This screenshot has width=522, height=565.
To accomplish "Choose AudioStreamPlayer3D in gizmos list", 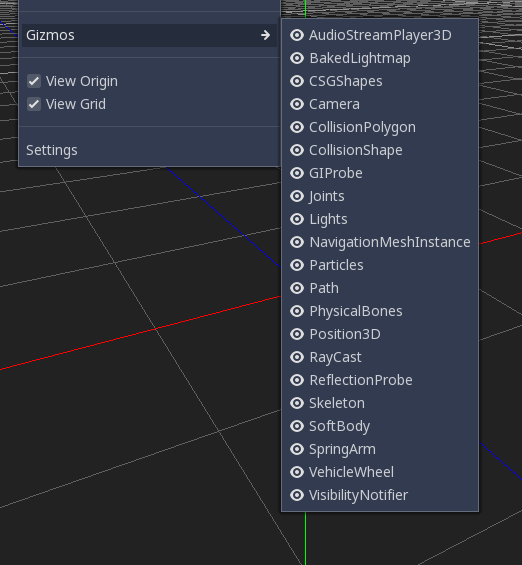I will point(380,35).
